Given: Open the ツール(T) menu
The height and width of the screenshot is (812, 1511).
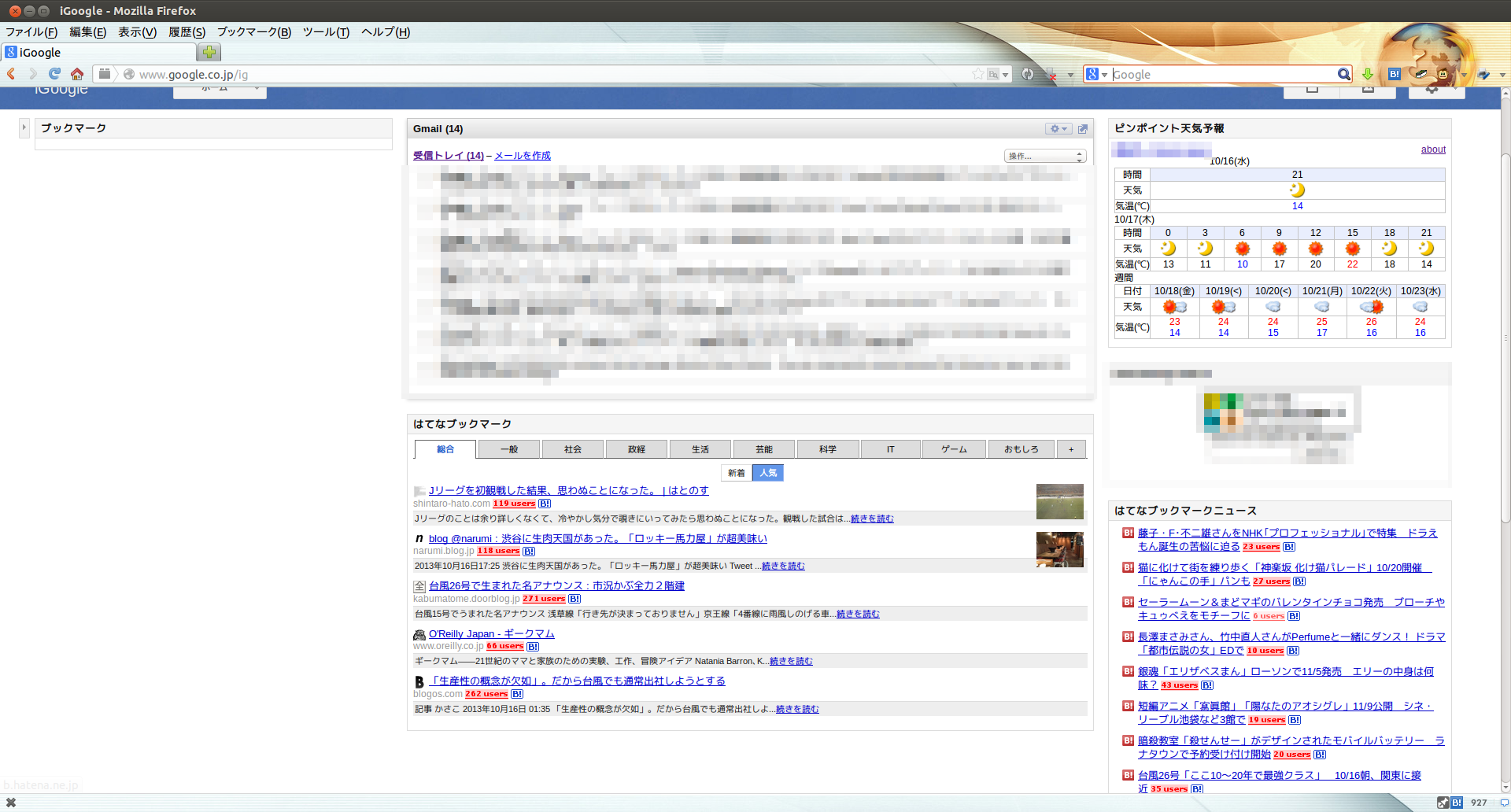Looking at the screenshot, I should point(326,32).
